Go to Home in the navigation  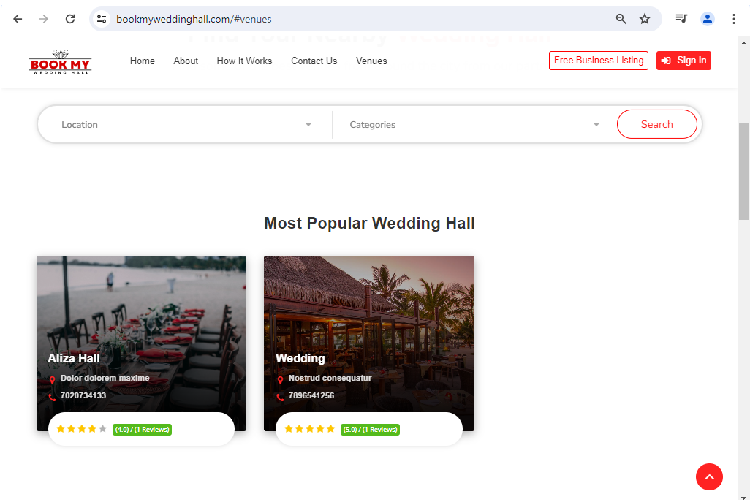(x=142, y=61)
